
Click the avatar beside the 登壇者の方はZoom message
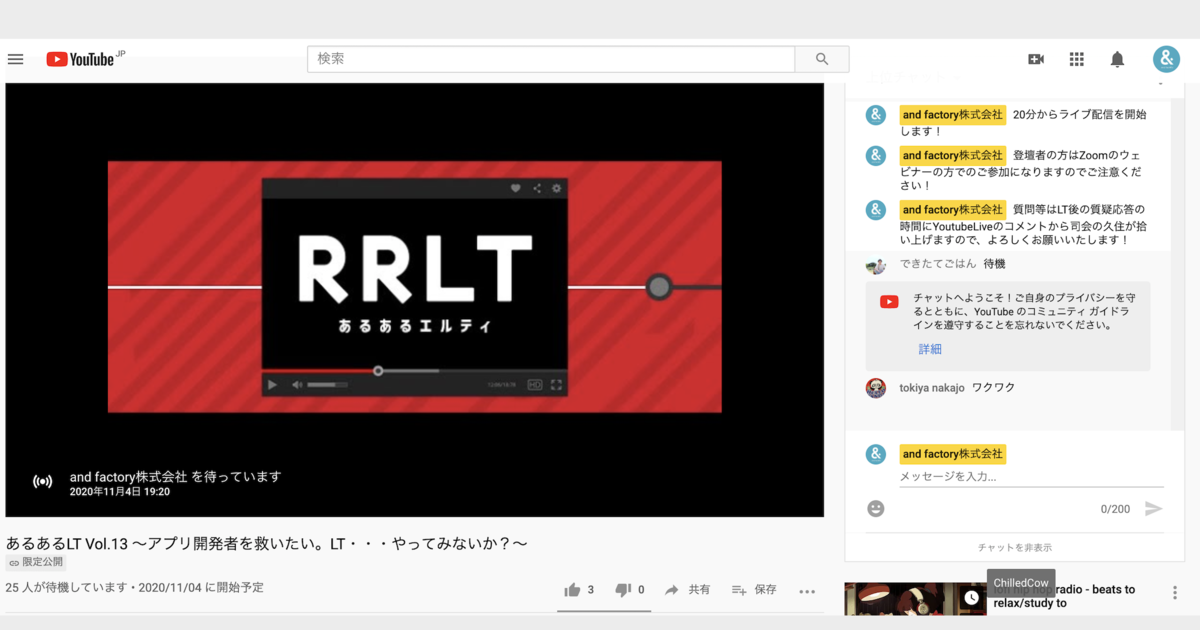tap(876, 156)
